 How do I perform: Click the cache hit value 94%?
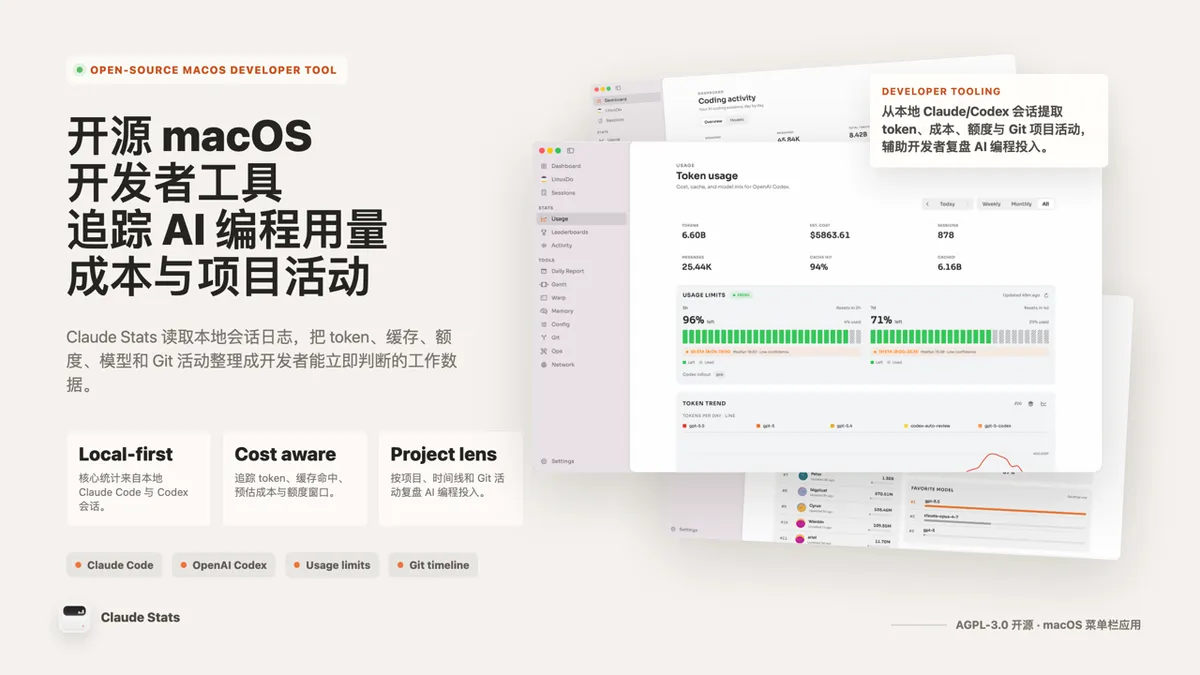[x=819, y=267]
